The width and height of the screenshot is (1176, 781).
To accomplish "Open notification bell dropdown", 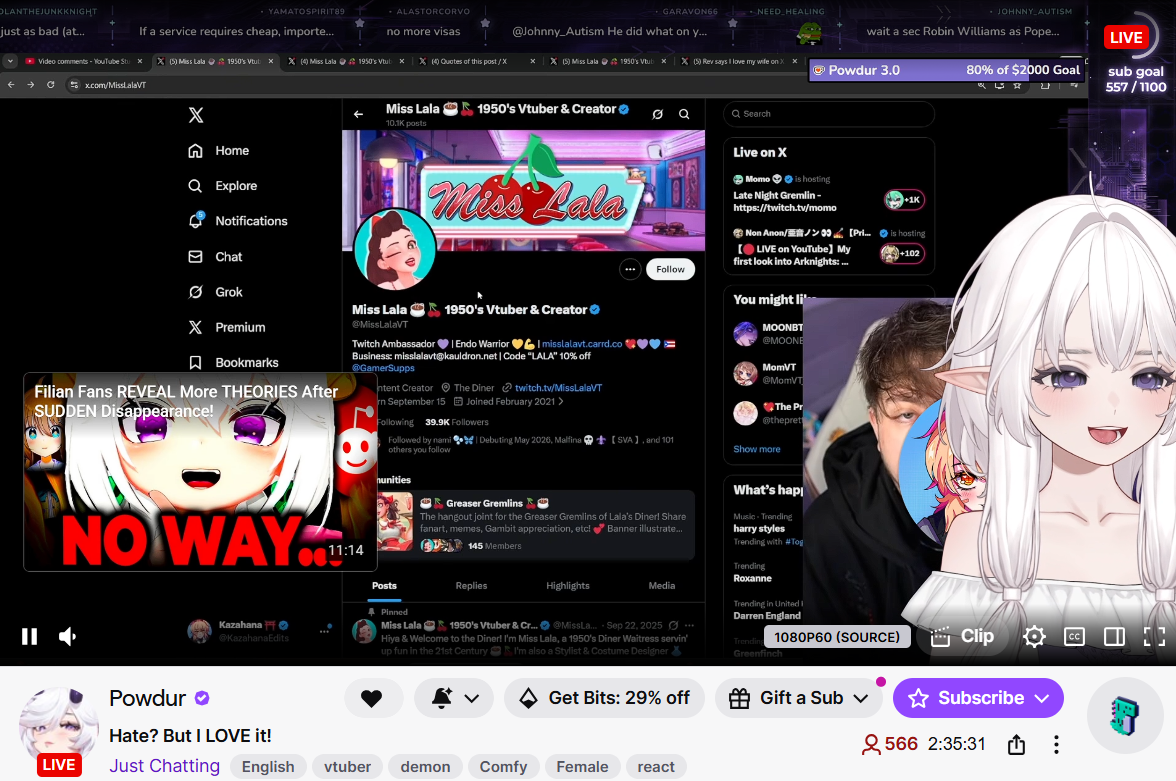I will click(454, 698).
